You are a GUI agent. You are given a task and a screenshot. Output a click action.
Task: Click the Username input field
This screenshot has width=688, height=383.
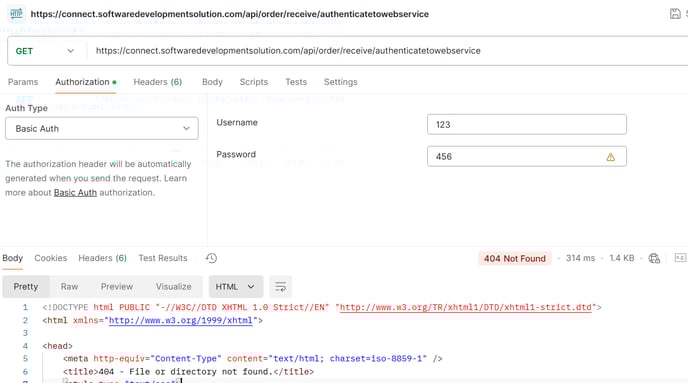[x=527, y=125]
